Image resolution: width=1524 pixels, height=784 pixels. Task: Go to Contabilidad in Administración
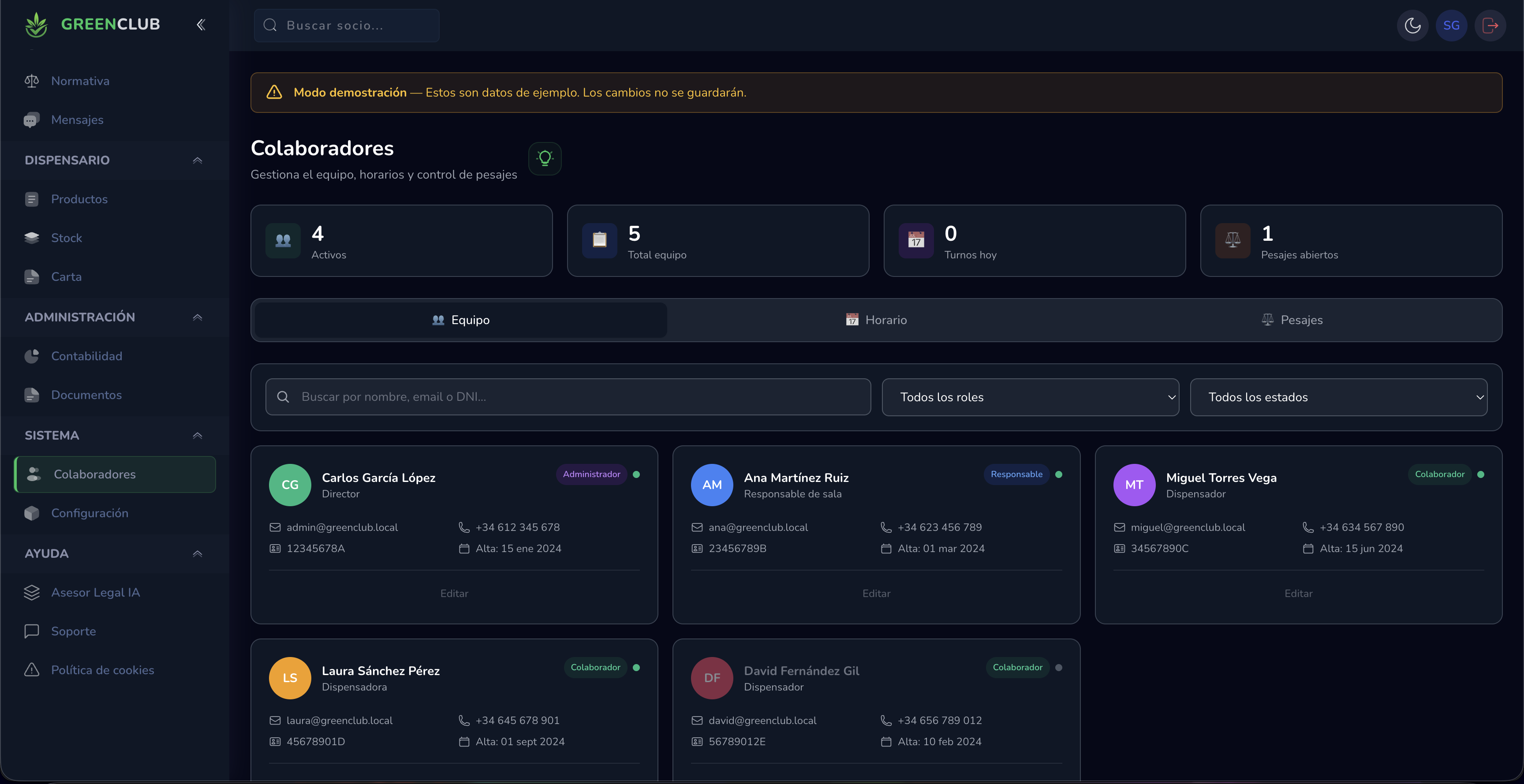[86, 355]
